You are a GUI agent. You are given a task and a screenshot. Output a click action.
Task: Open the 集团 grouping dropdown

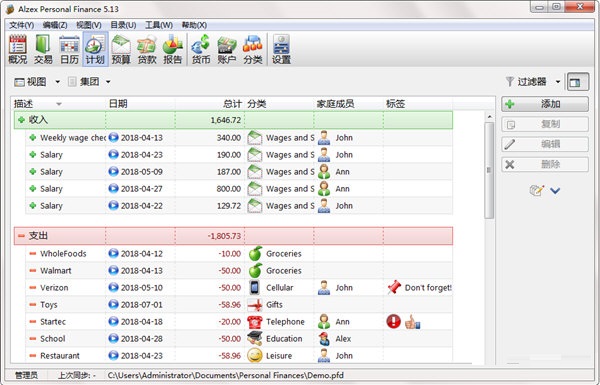(x=89, y=82)
